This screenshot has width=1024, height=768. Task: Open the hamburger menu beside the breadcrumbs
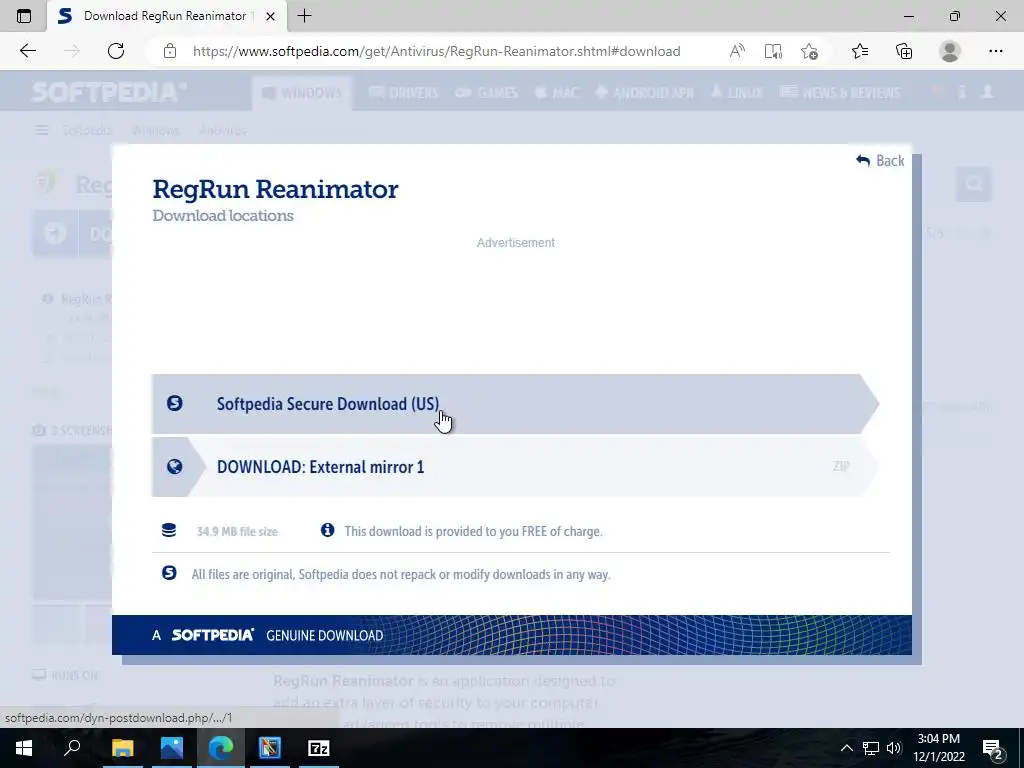click(42, 131)
